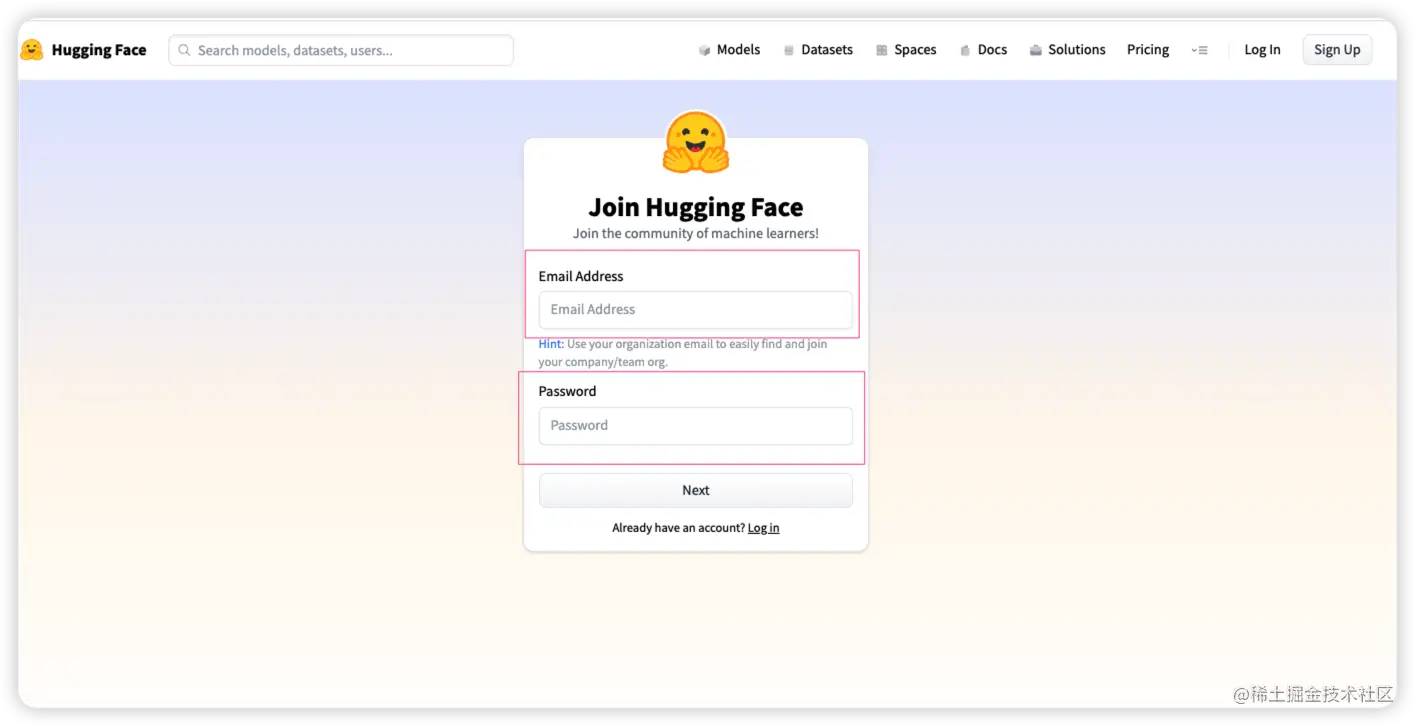Expand the more-options menu beside Pricing
The image size is (1415, 726).
1200,50
